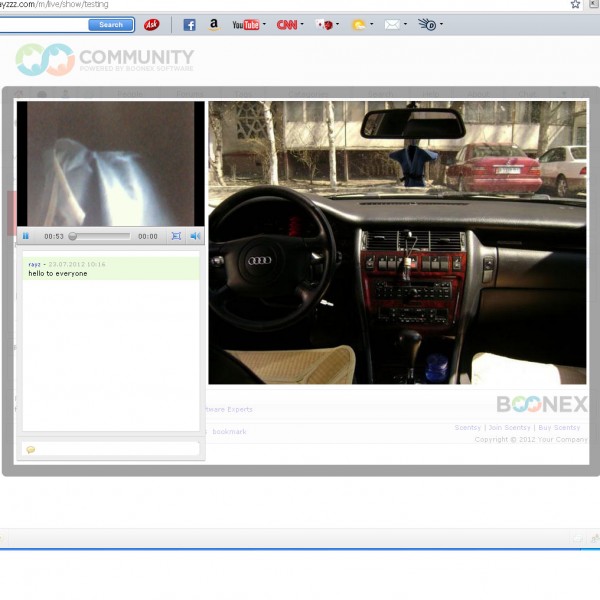Click the email envelope toolbar icon

[x=392, y=25]
